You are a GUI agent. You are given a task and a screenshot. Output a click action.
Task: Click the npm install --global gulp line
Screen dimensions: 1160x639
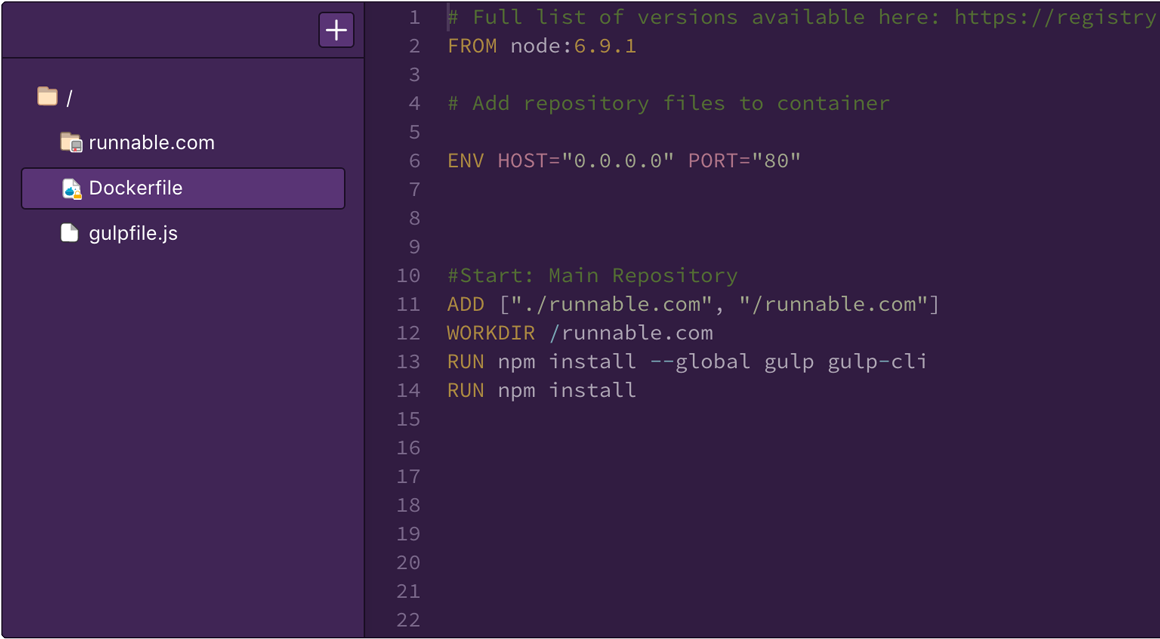(687, 361)
